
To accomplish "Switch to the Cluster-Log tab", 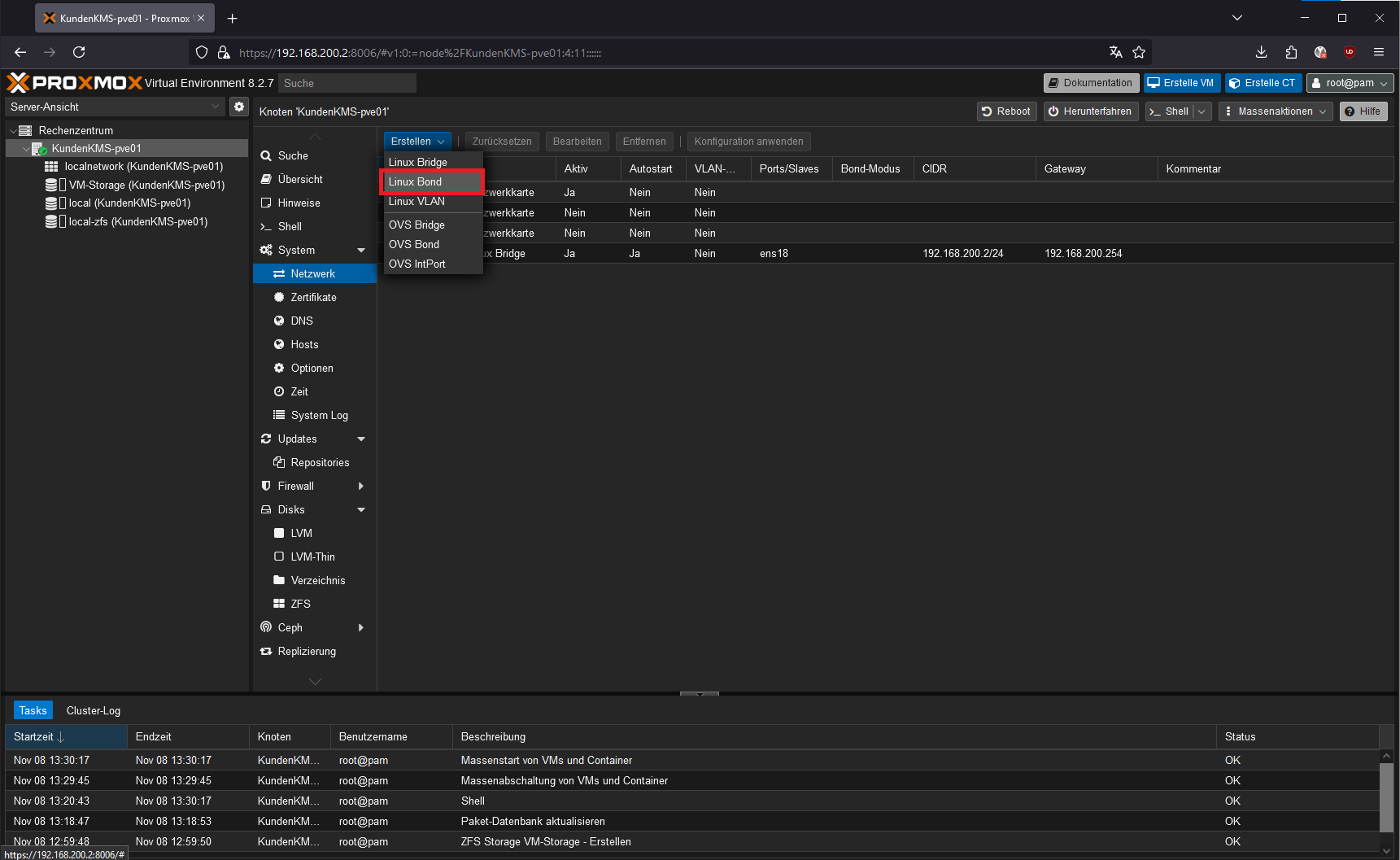I will point(94,710).
